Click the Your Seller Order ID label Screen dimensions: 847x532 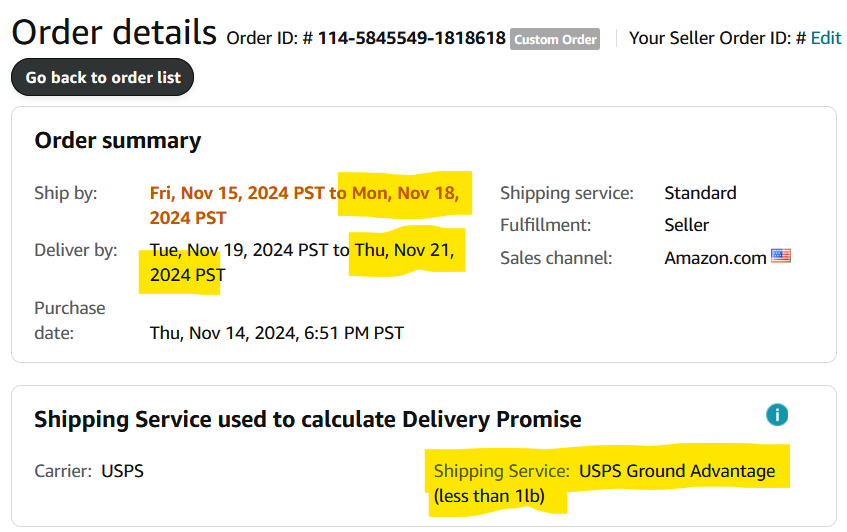click(x=717, y=38)
